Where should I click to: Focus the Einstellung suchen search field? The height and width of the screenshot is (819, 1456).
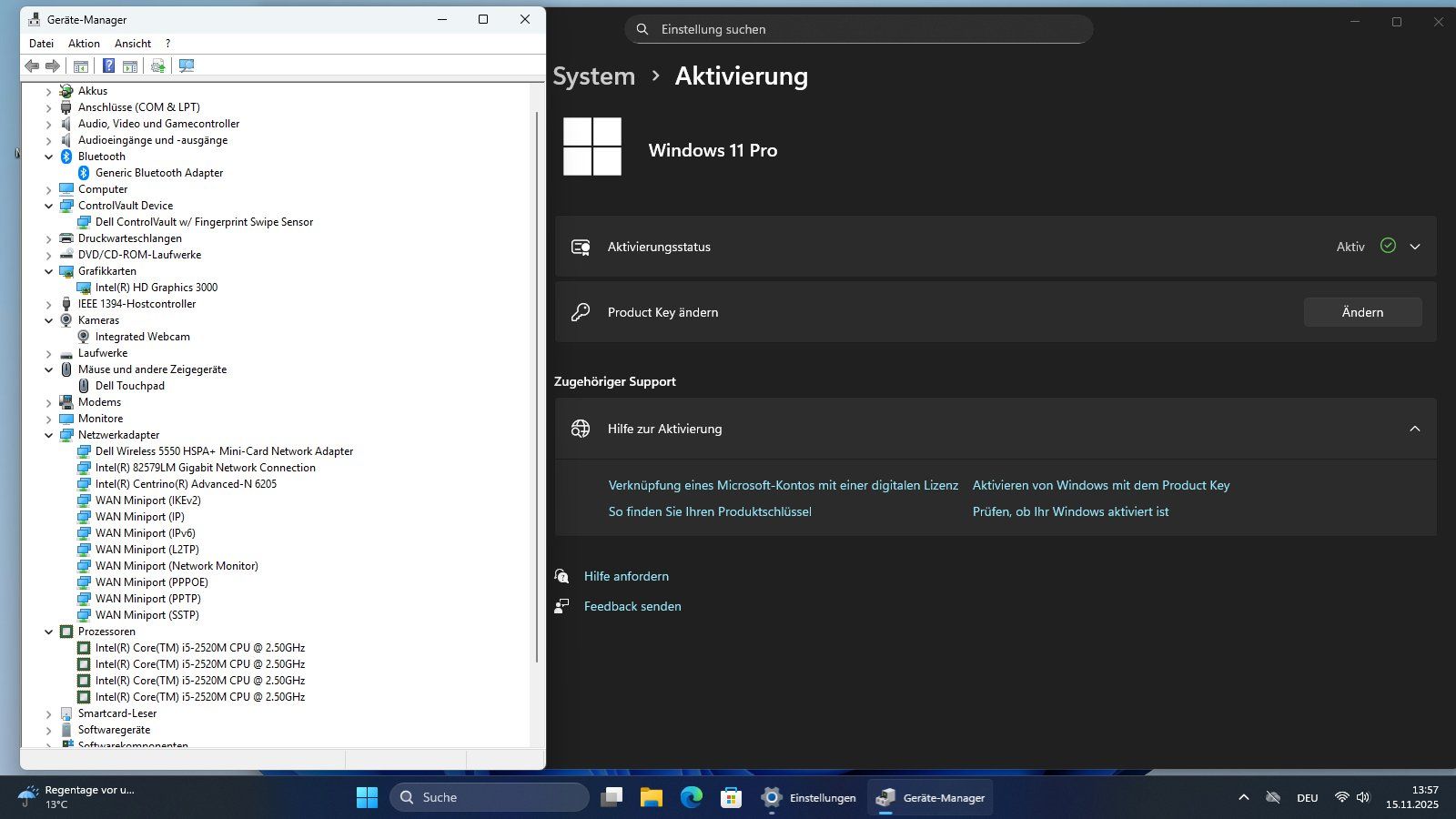click(x=858, y=29)
